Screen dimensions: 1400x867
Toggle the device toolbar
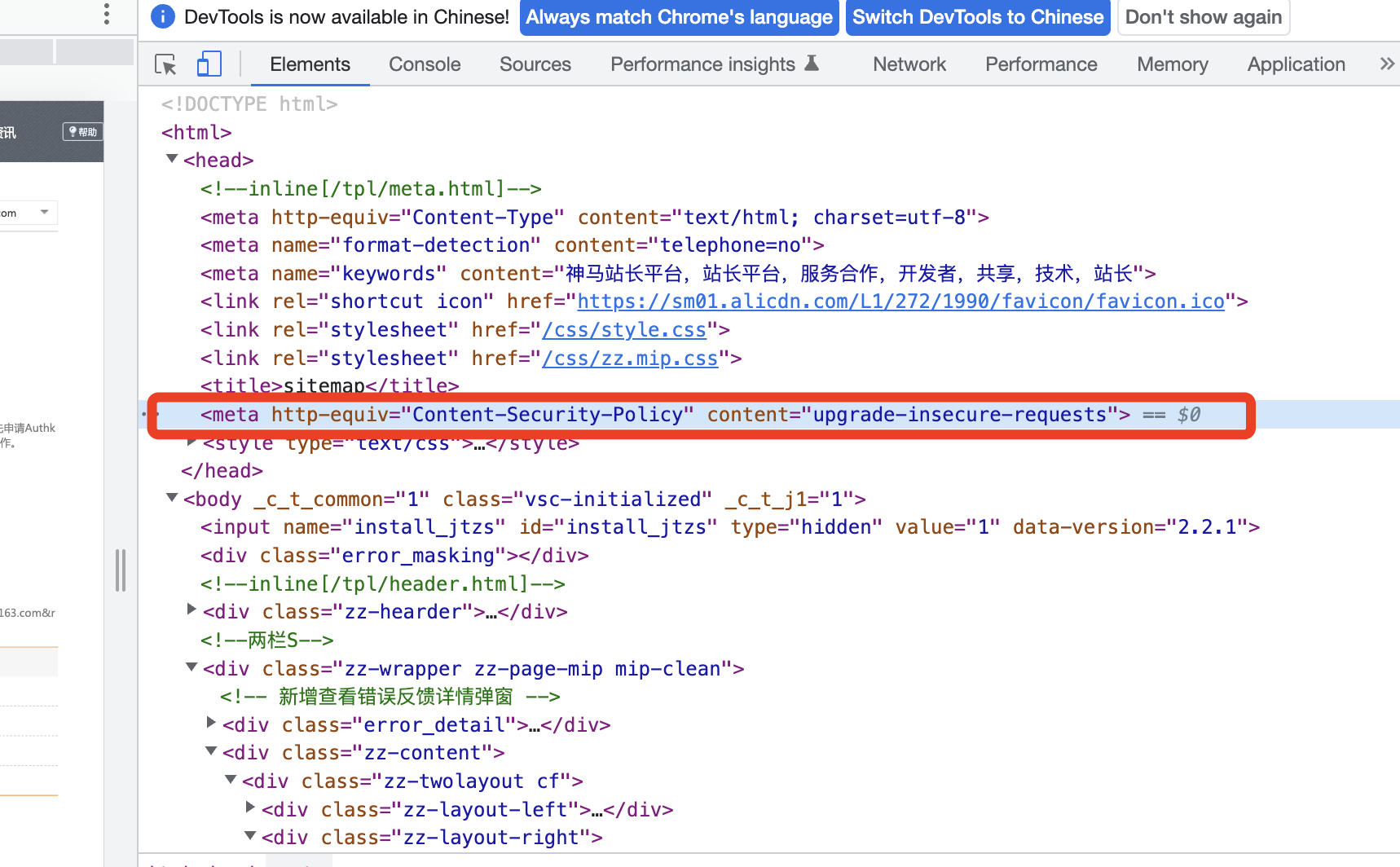coord(209,64)
